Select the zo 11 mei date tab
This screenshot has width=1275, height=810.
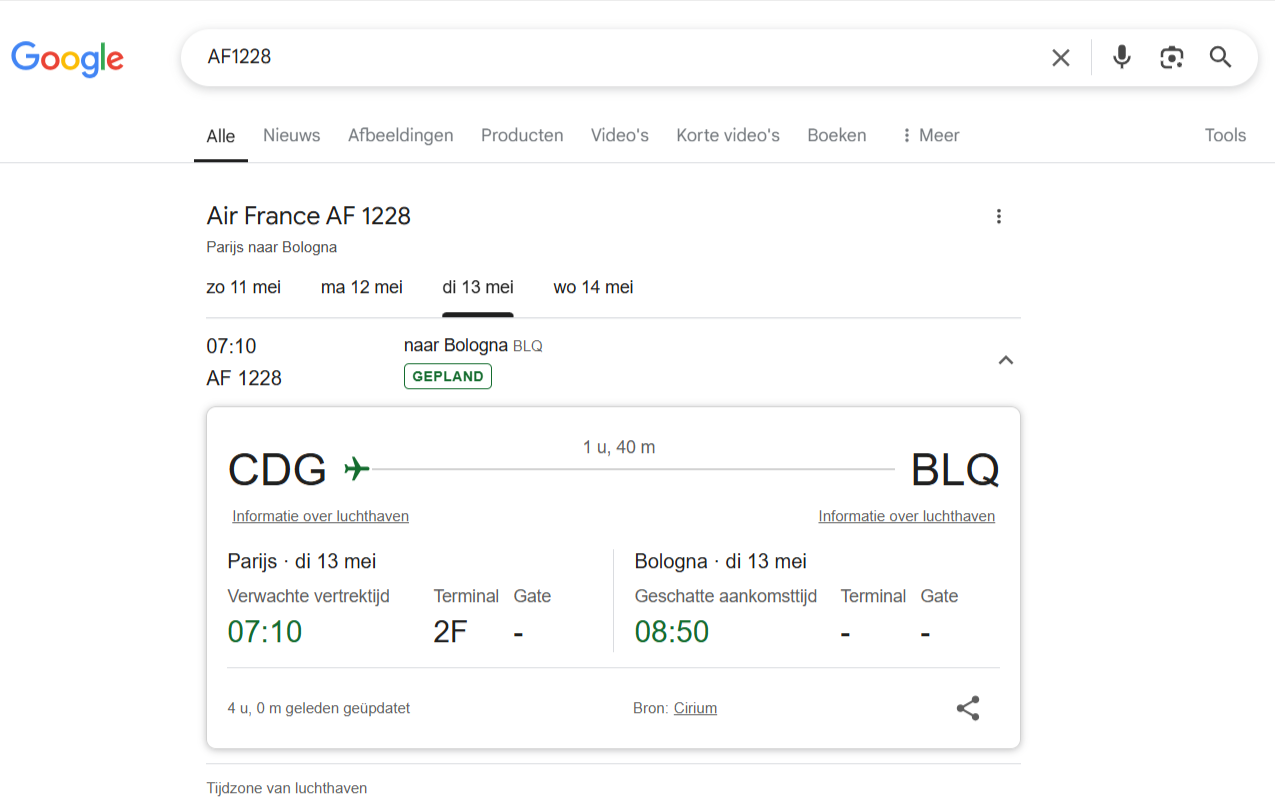[244, 287]
